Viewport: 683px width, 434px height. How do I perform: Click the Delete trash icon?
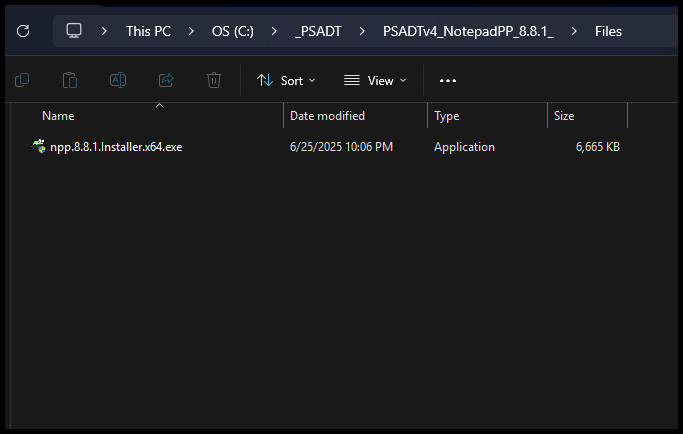[213, 80]
